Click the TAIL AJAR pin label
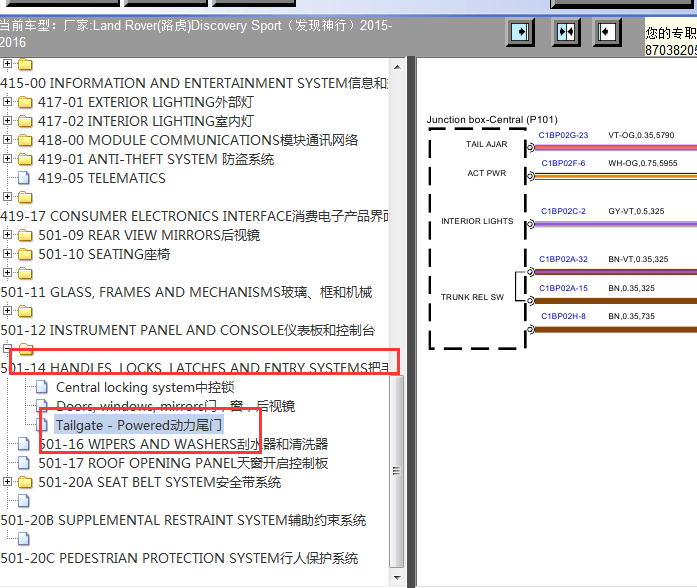697x588 pixels. coord(486,144)
